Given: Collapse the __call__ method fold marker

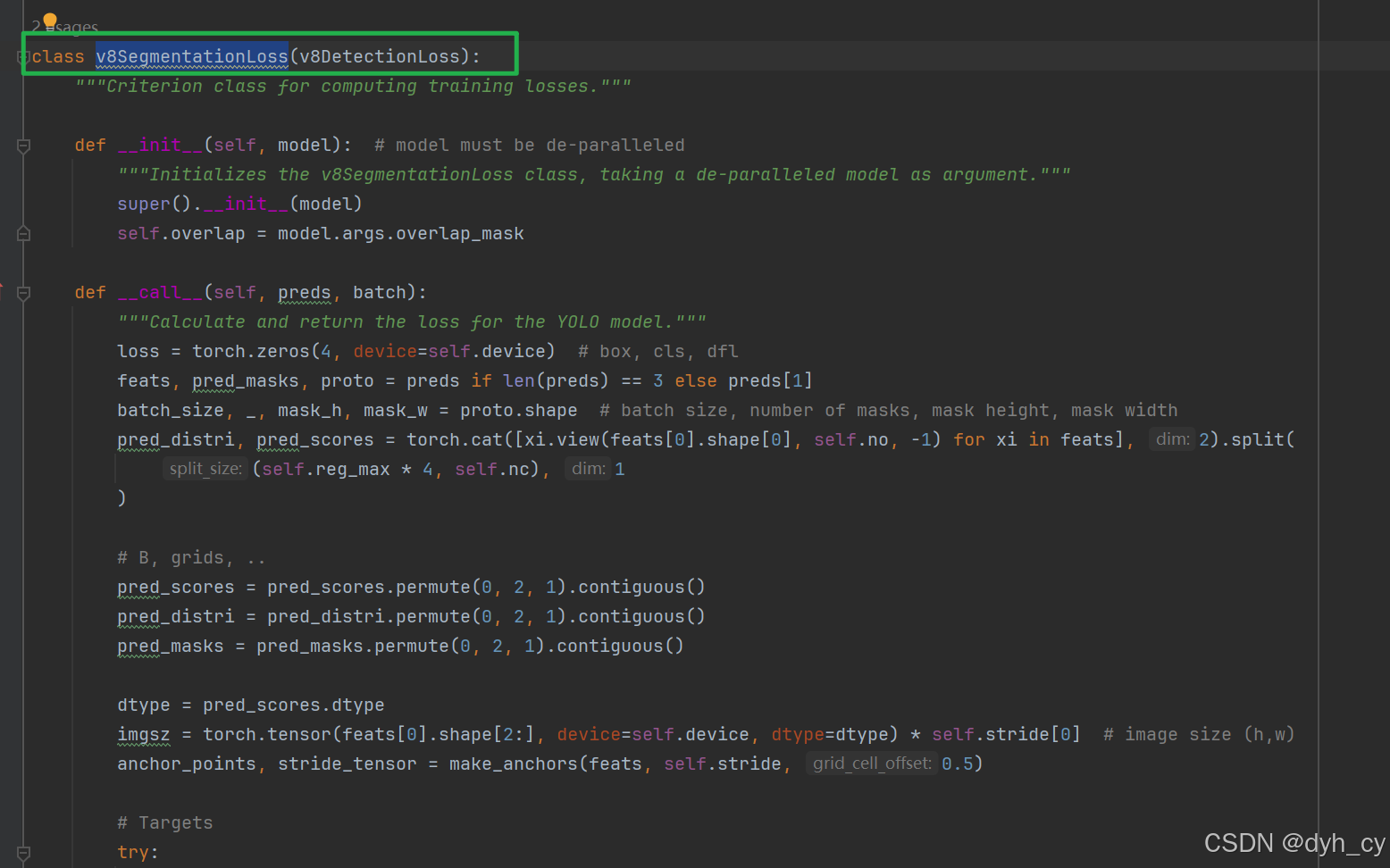Looking at the screenshot, I should pyautogui.click(x=23, y=292).
